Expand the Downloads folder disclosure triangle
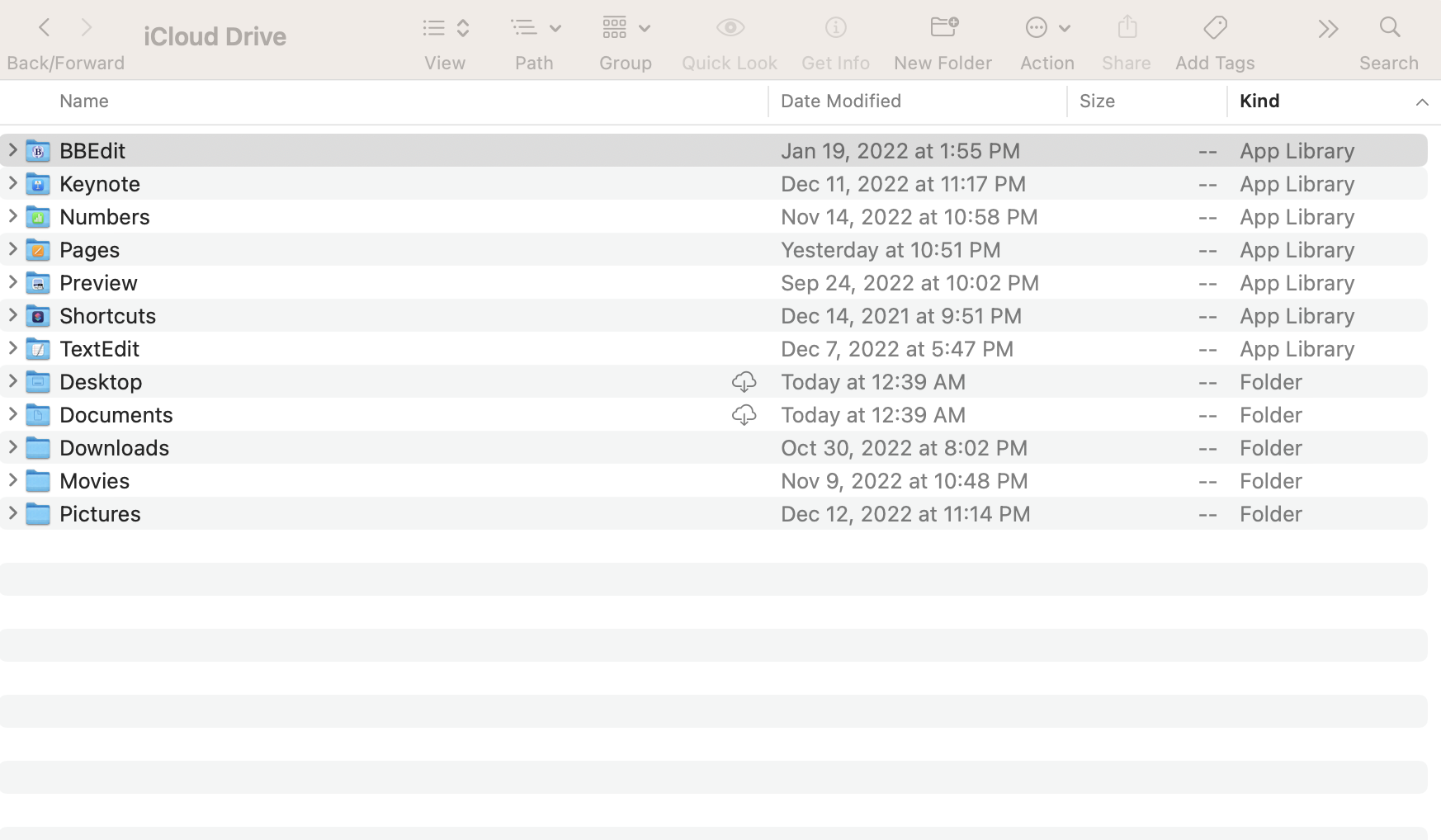This screenshot has height=840, width=1441. click(12, 447)
